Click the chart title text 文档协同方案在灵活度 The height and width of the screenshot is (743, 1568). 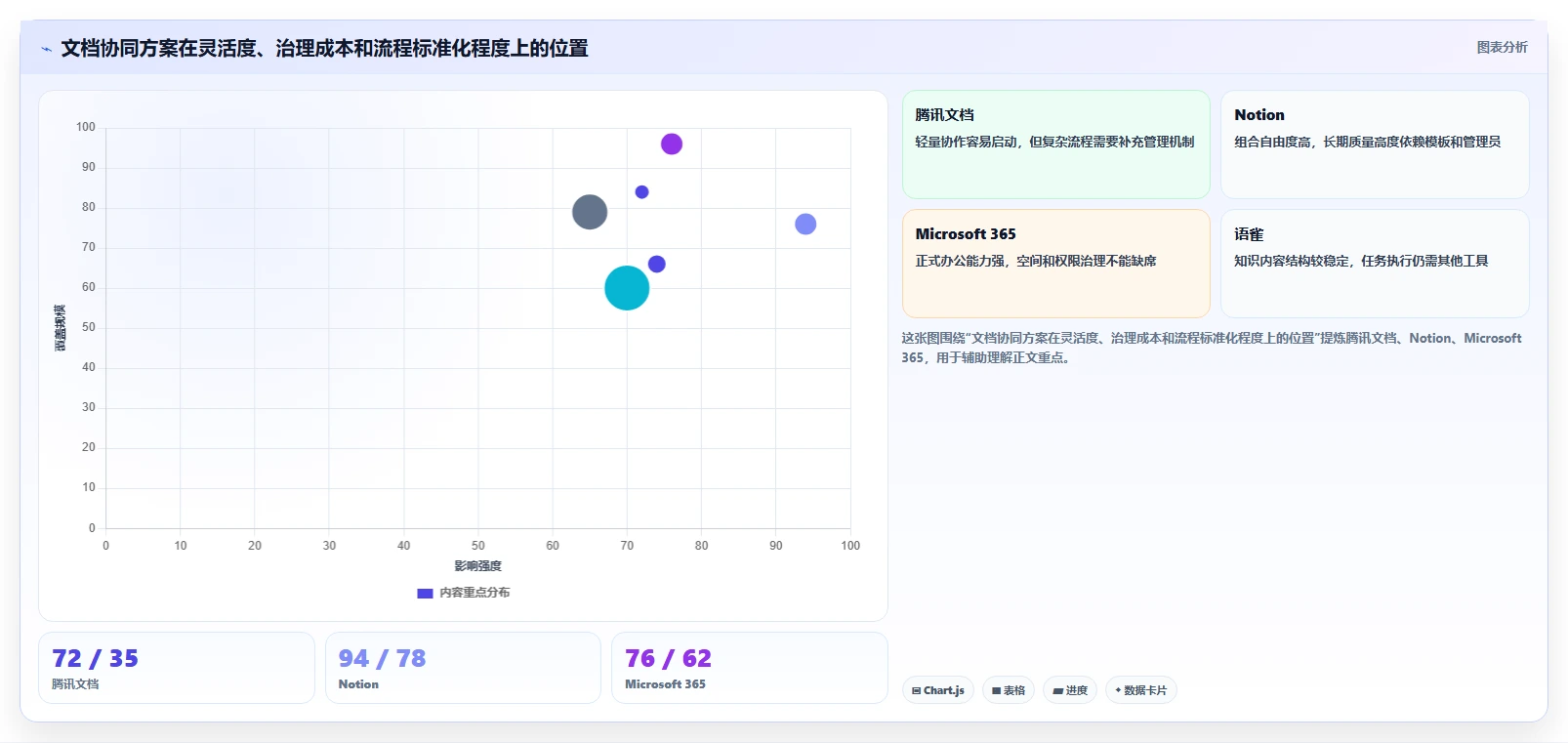coord(158,48)
